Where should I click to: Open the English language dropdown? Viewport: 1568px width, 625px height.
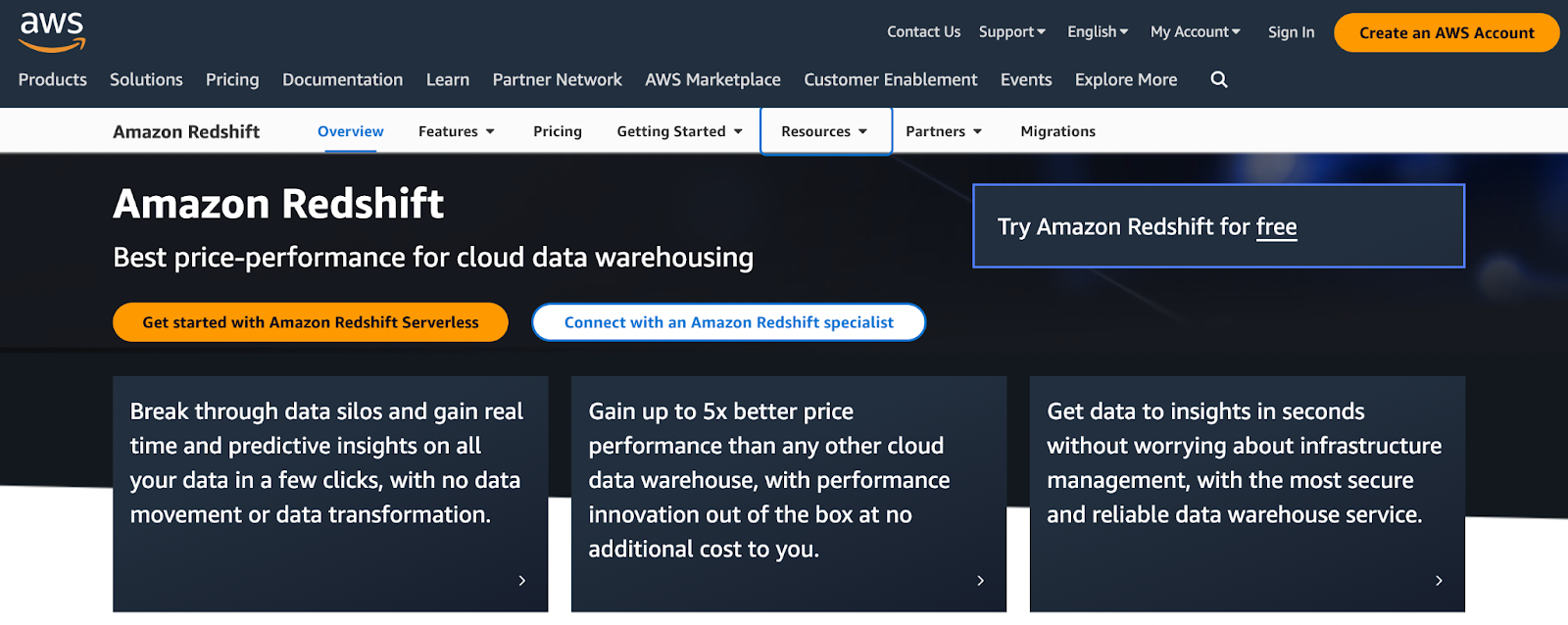(1098, 32)
